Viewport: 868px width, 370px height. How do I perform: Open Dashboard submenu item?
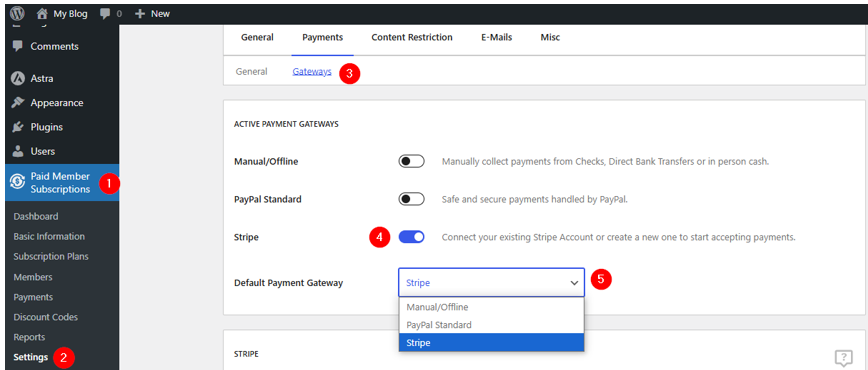35,217
